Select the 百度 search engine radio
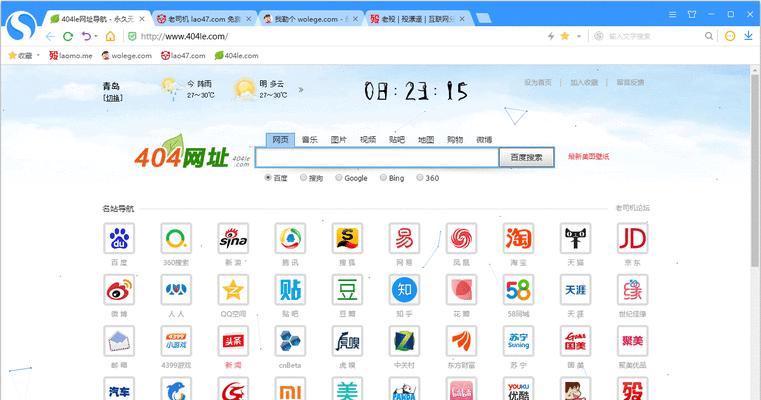Image resolution: width=761 pixels, height=400 pixels. (x=268, y=178)
